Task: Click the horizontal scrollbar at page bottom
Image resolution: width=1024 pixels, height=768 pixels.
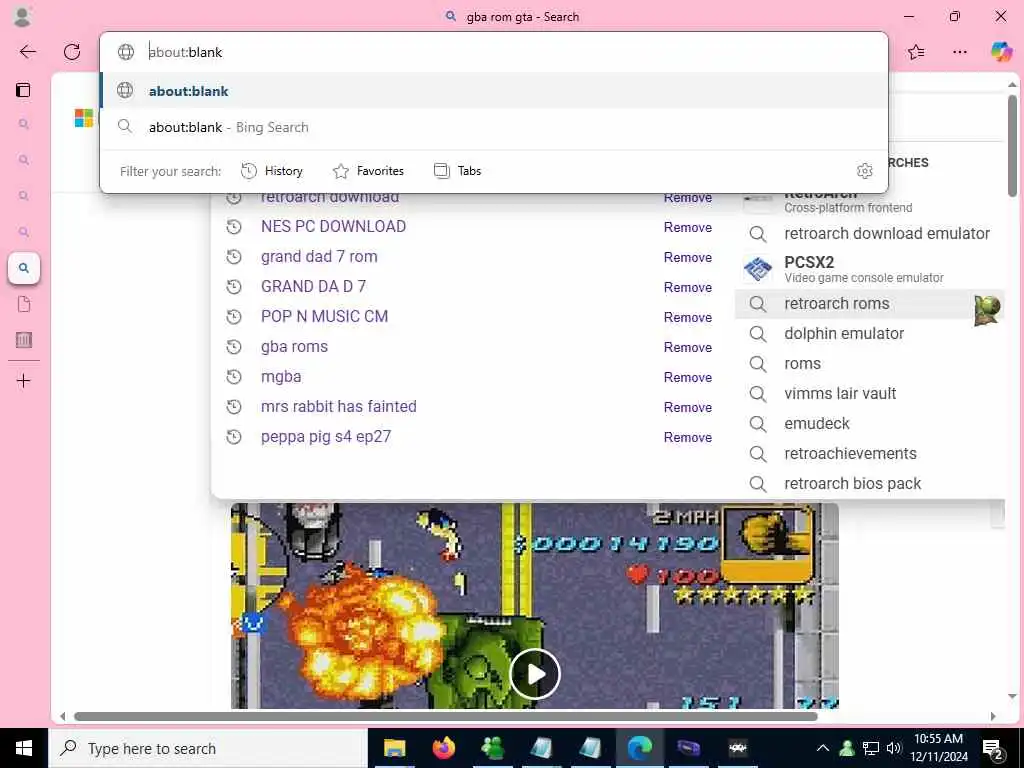Action: pyautogui.click(x=445, y=716)
